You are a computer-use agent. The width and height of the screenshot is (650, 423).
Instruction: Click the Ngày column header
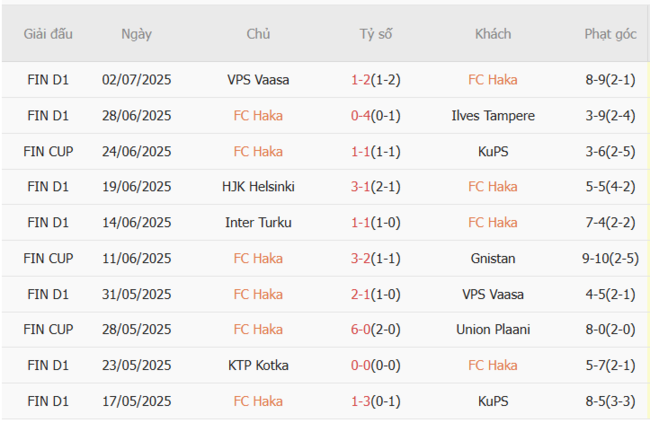[x=136, y=34]
